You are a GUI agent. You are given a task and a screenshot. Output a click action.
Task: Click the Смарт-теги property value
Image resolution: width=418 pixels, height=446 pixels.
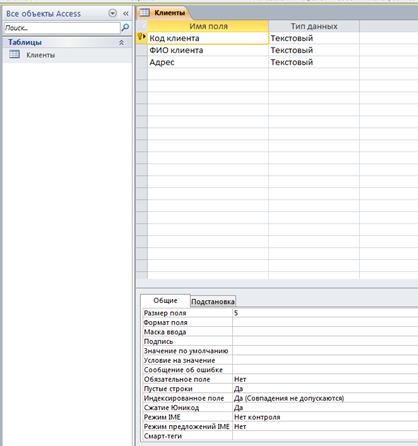(x=325, y=436)
